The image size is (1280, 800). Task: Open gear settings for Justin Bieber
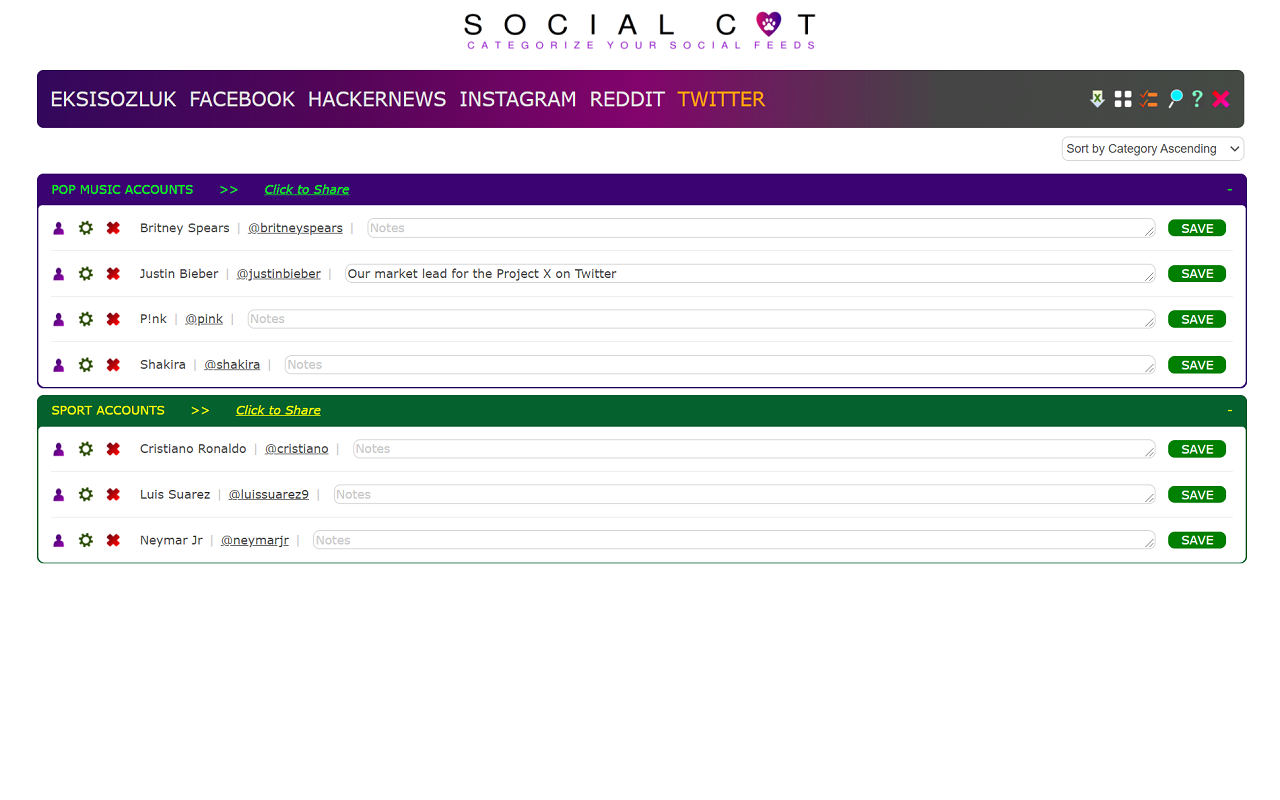coord(86,274)
